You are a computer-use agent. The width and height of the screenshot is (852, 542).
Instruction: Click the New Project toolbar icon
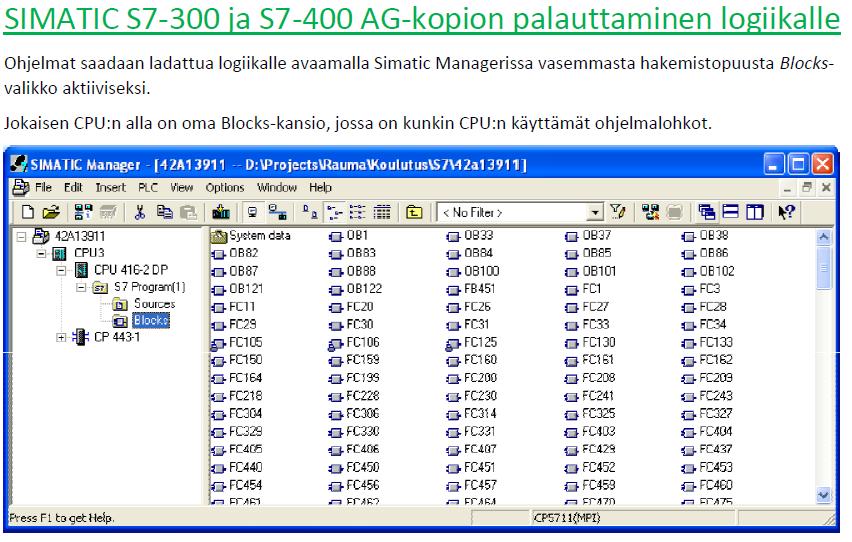(x=28, y=211)
